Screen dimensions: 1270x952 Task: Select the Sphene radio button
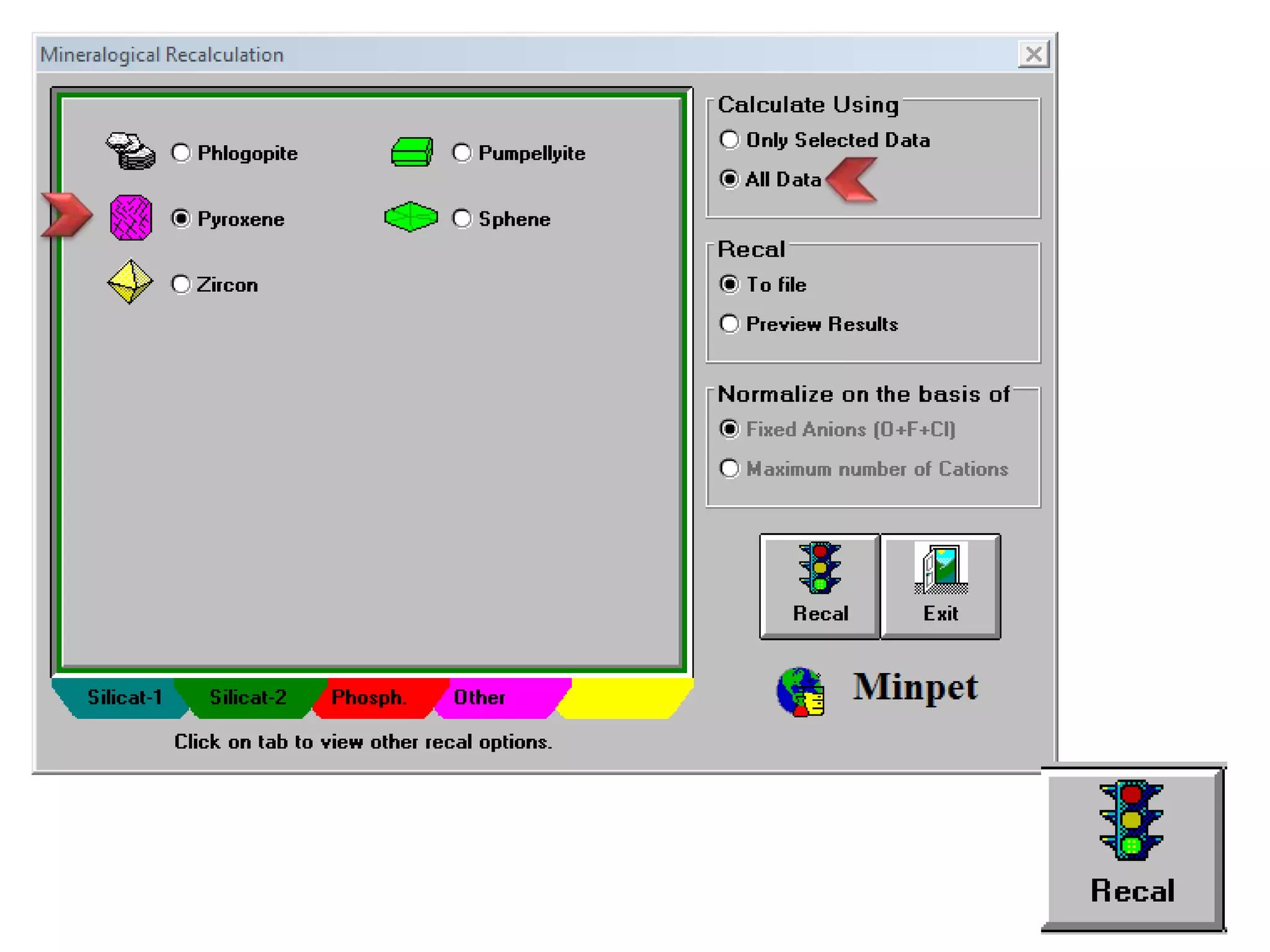point(462,218)
